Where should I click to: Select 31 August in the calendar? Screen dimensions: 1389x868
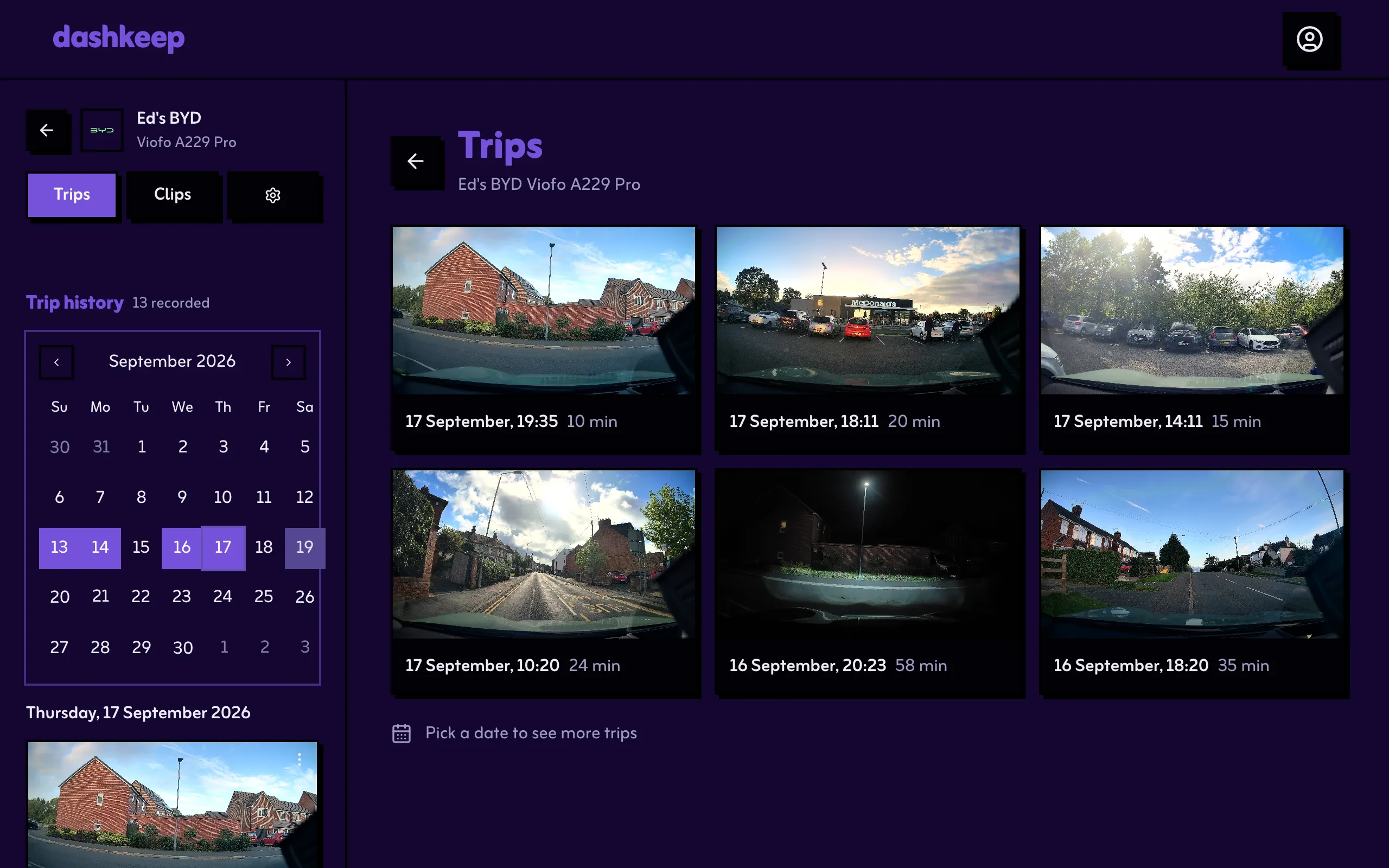pyautogui.click(x=101, y=447)
